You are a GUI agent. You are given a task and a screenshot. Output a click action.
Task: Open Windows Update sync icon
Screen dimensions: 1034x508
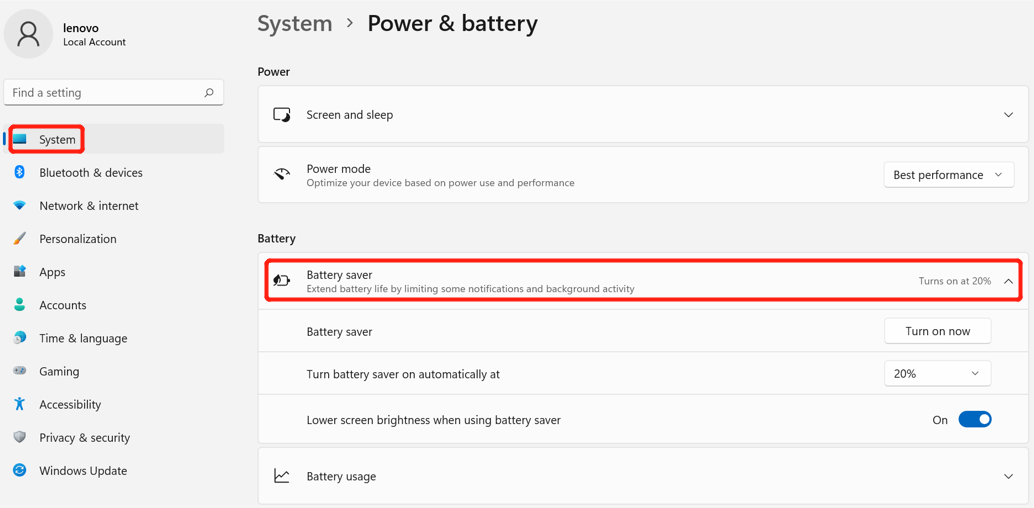pyautogui.click(x=20, y=470)
